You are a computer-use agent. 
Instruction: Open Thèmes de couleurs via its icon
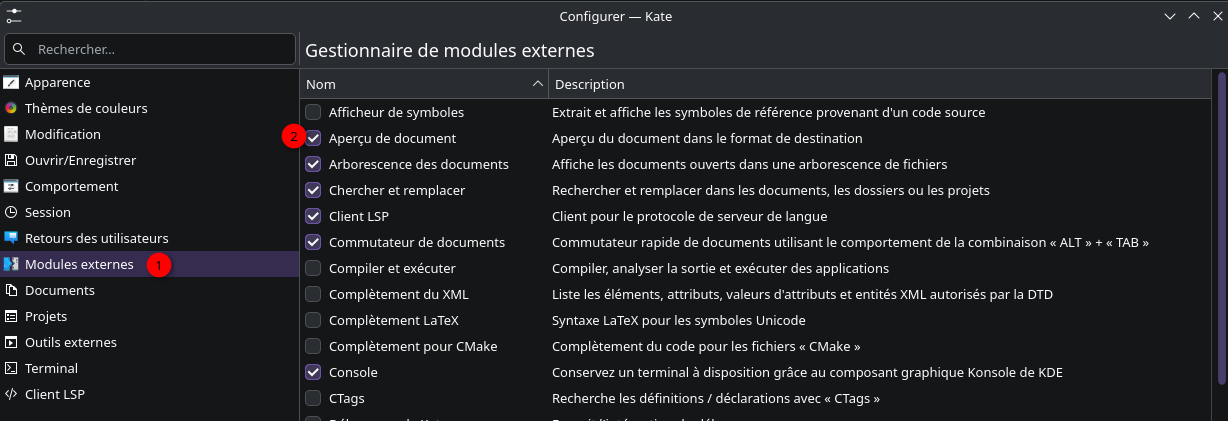click(11, 109)
